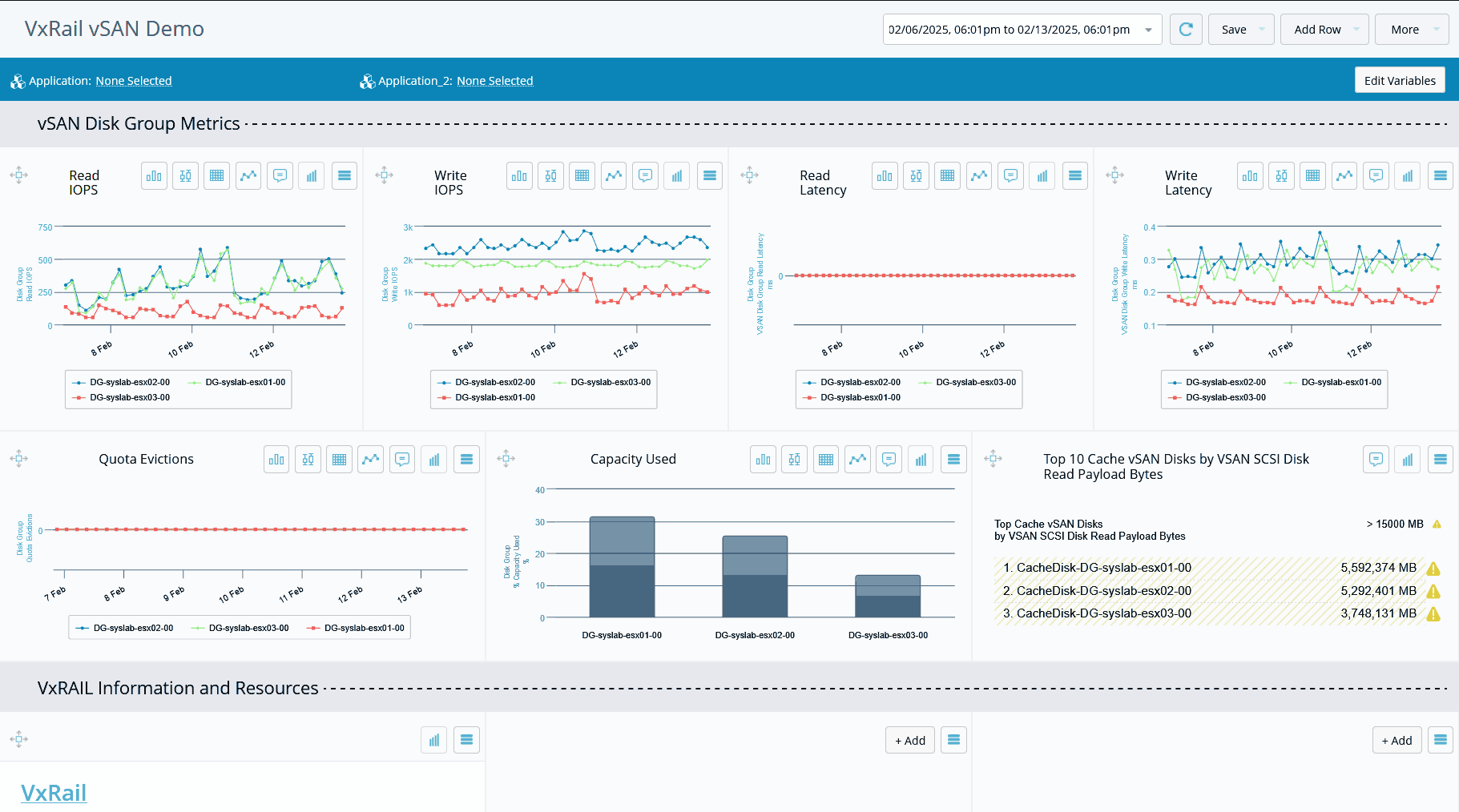Switch Write IOPS widget to bar chart view
Viewport: 1459px width, 812px height.
(519, 175)
